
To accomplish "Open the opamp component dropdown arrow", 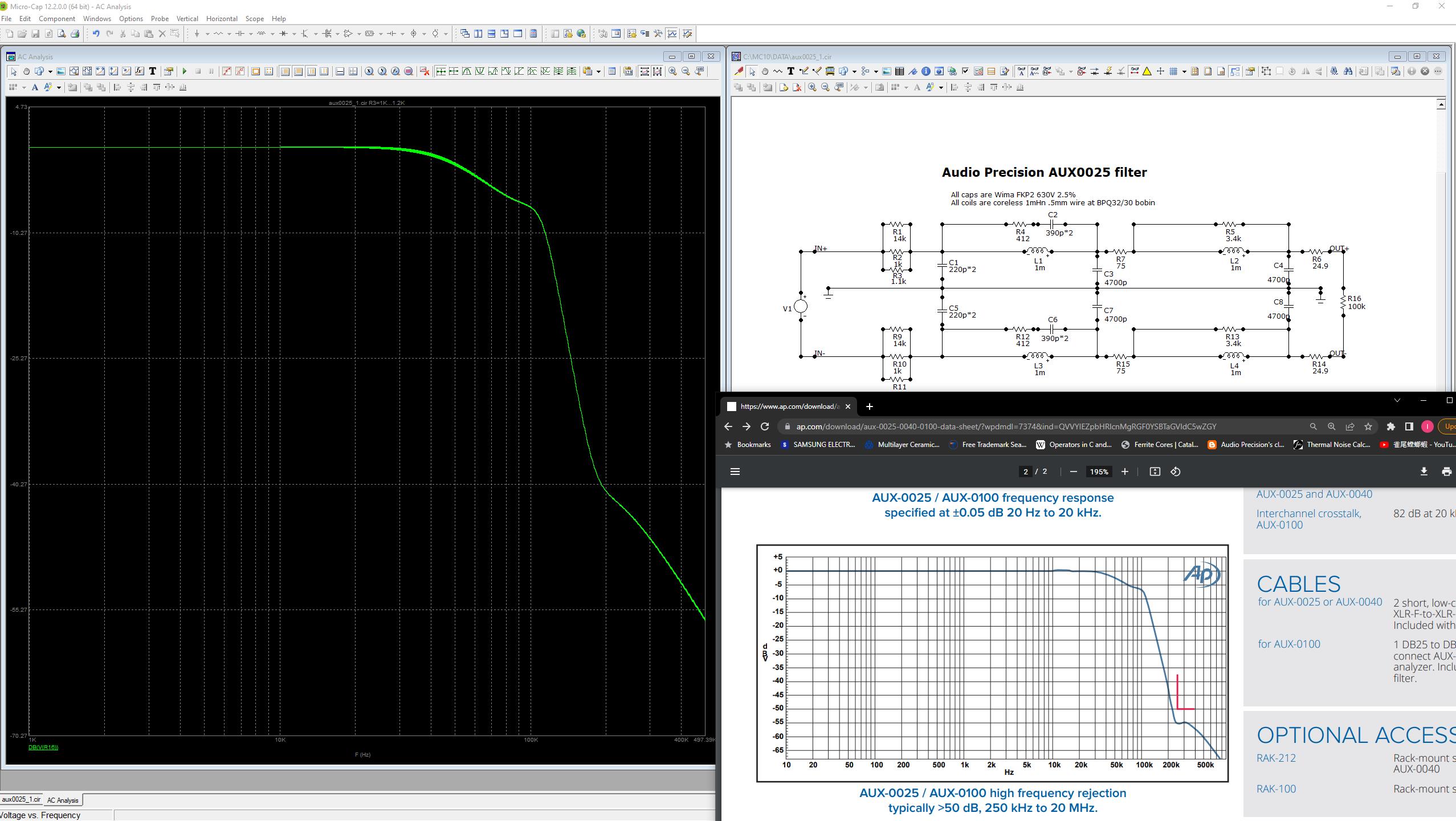I will pos(359,34).
